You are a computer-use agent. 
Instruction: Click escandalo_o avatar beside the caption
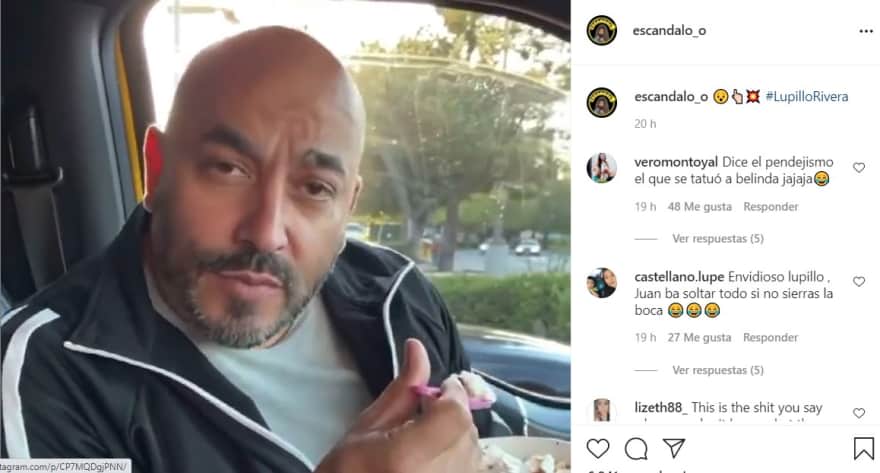pyautogui.click(x=602, y=102)
